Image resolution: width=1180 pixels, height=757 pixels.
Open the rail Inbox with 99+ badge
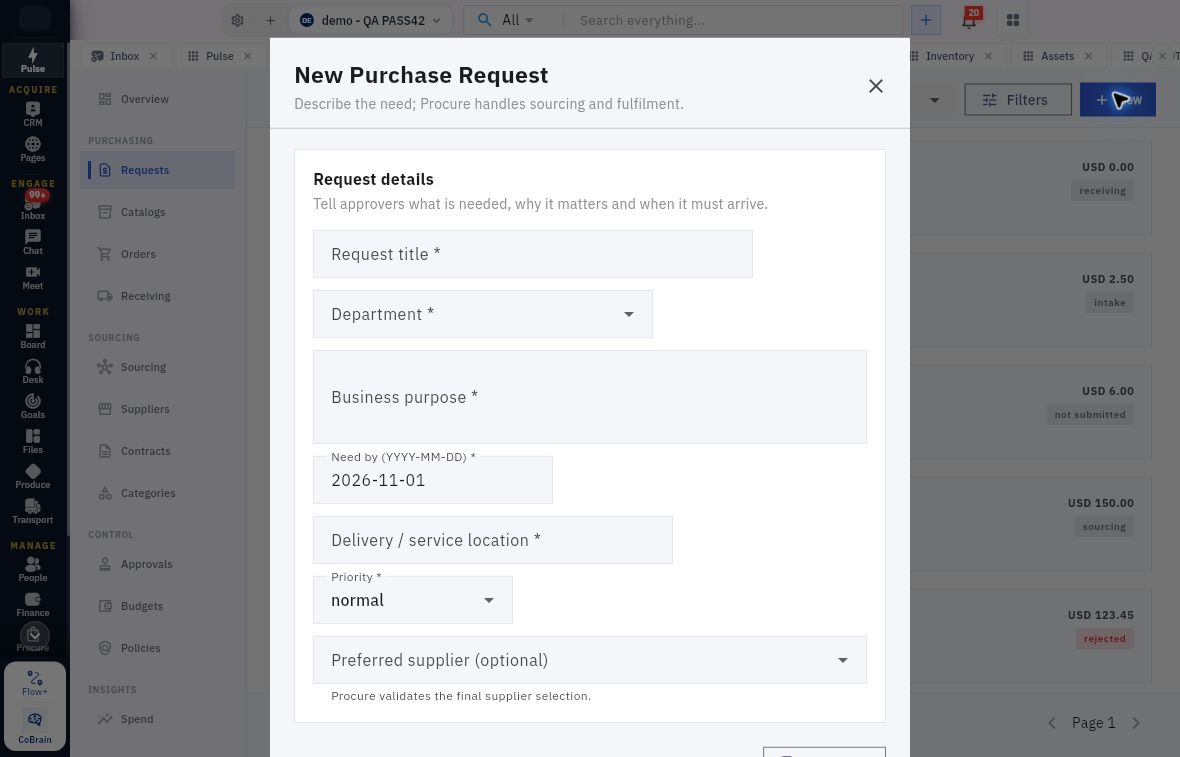pyautogui.click(x=32, y=205)
